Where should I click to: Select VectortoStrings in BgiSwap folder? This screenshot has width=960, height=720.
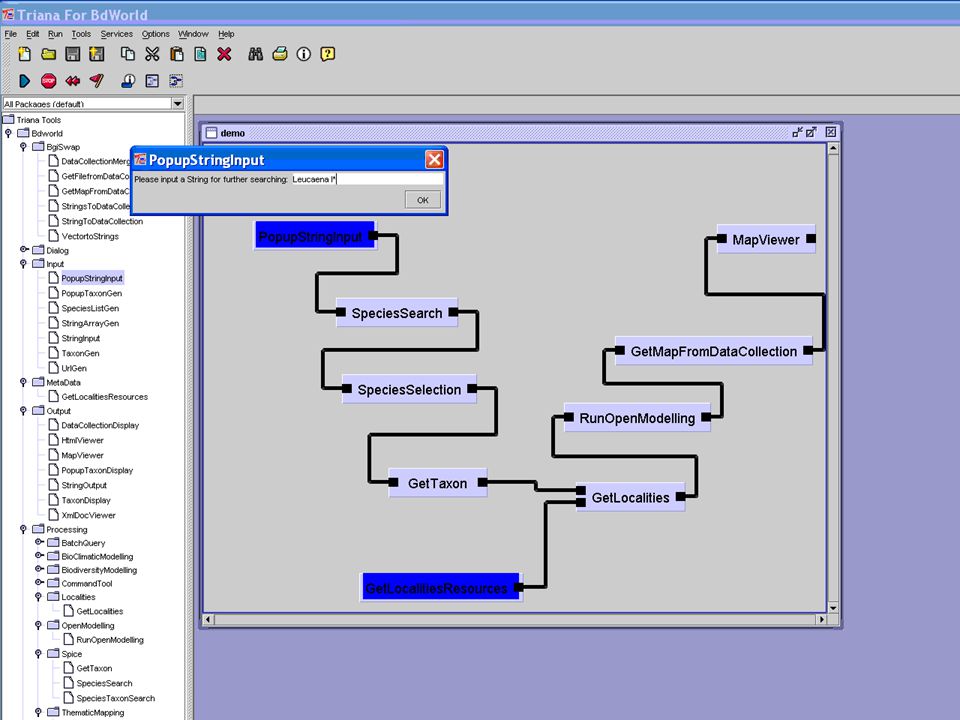point(90,236)
